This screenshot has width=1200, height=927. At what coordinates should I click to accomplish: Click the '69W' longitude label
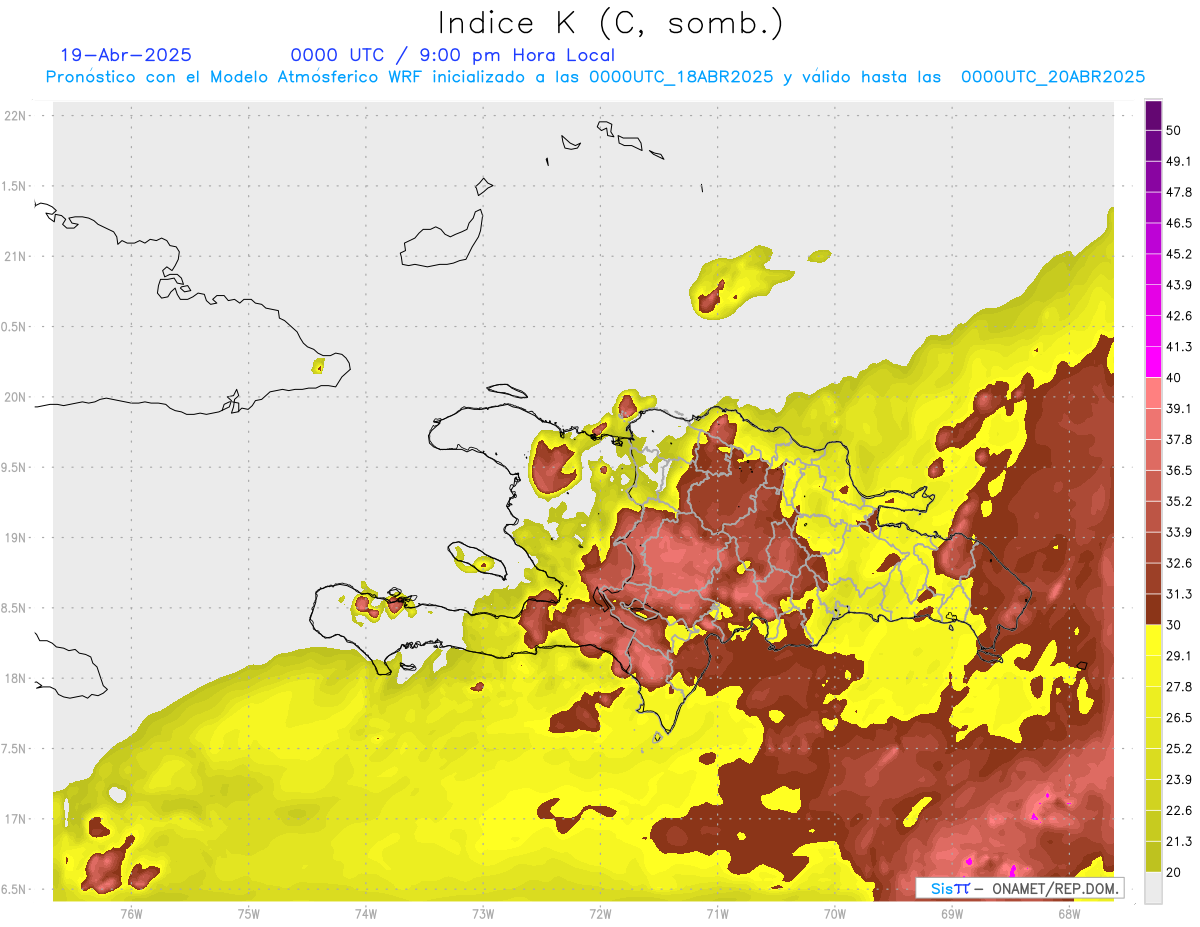[952, 913]
